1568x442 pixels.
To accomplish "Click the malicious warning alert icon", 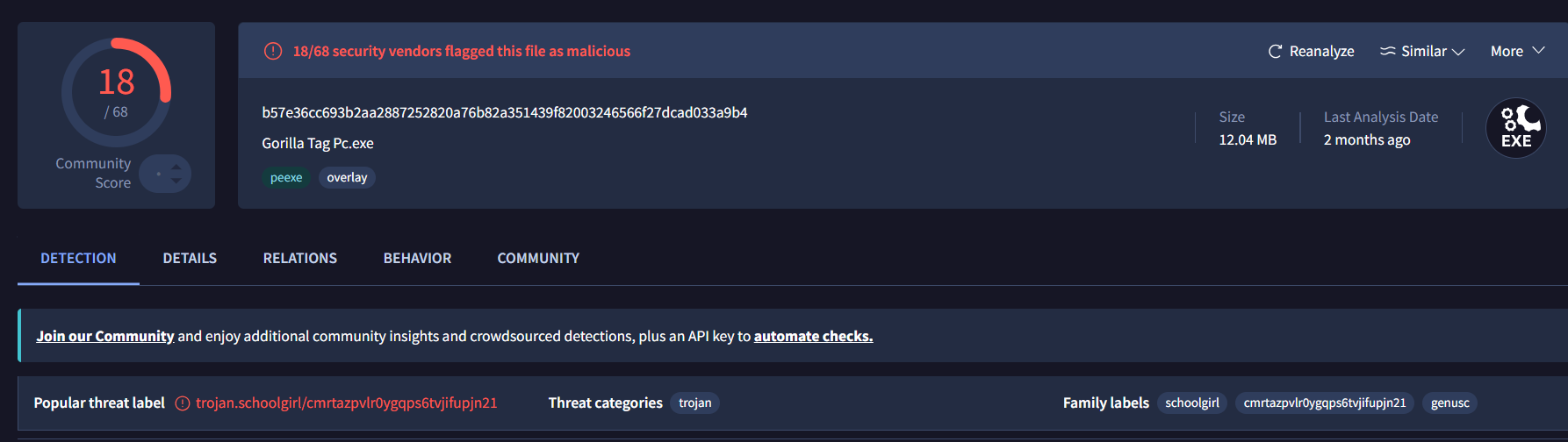I will (x=273, y=51).
